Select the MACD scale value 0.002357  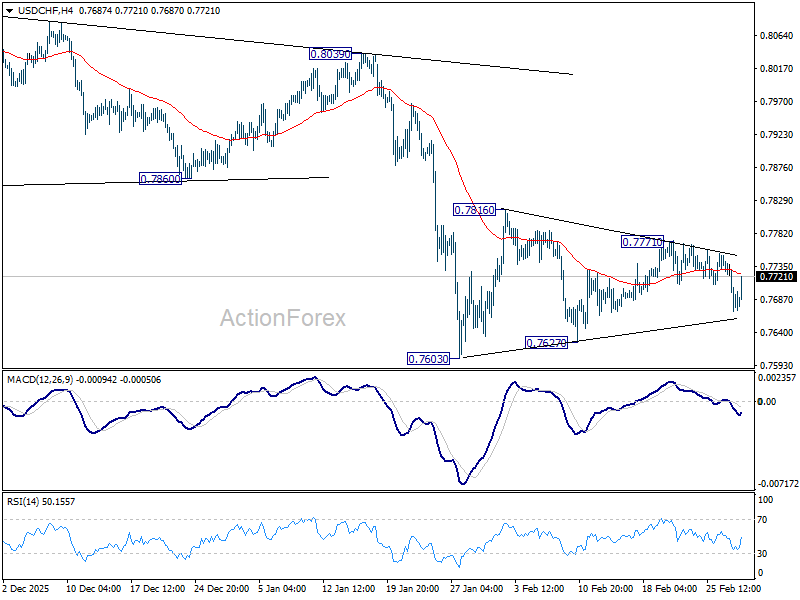tap(777, 378)
